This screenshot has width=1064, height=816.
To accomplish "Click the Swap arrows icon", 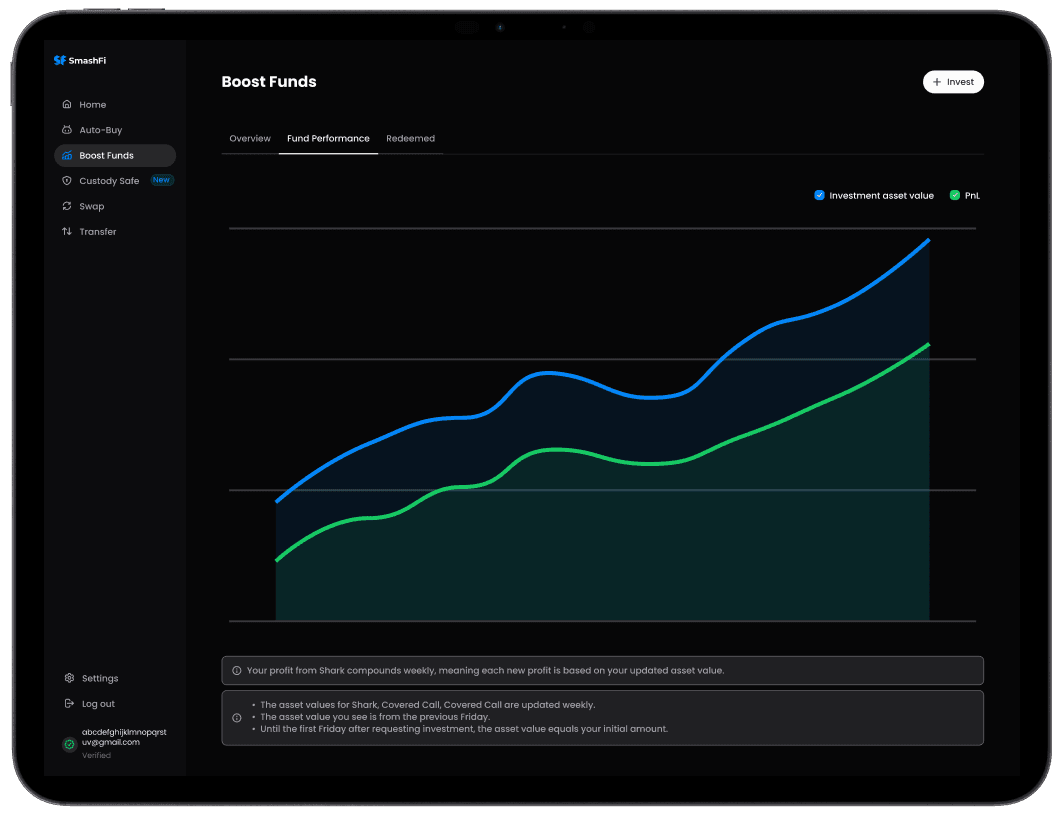I will 66,206.
